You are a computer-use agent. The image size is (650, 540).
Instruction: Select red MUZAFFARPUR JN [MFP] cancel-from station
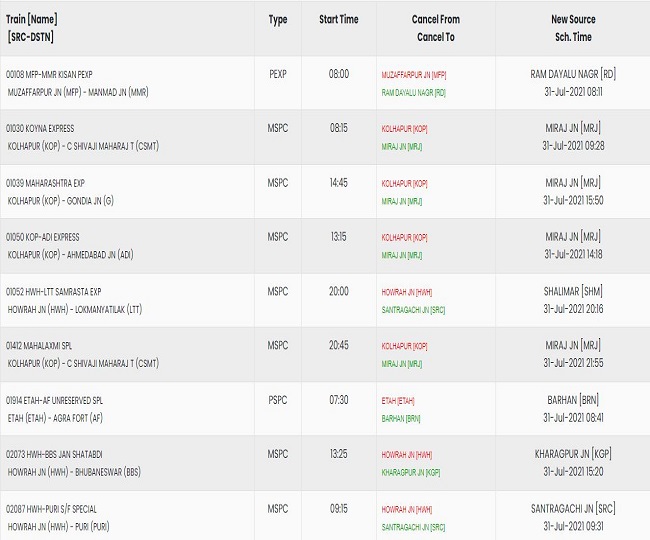(414, 75)
